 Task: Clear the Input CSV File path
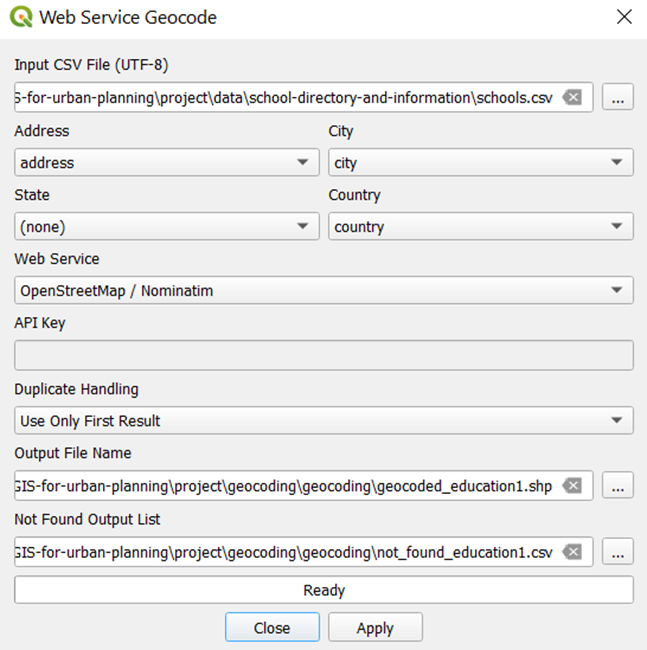[571, 98]
